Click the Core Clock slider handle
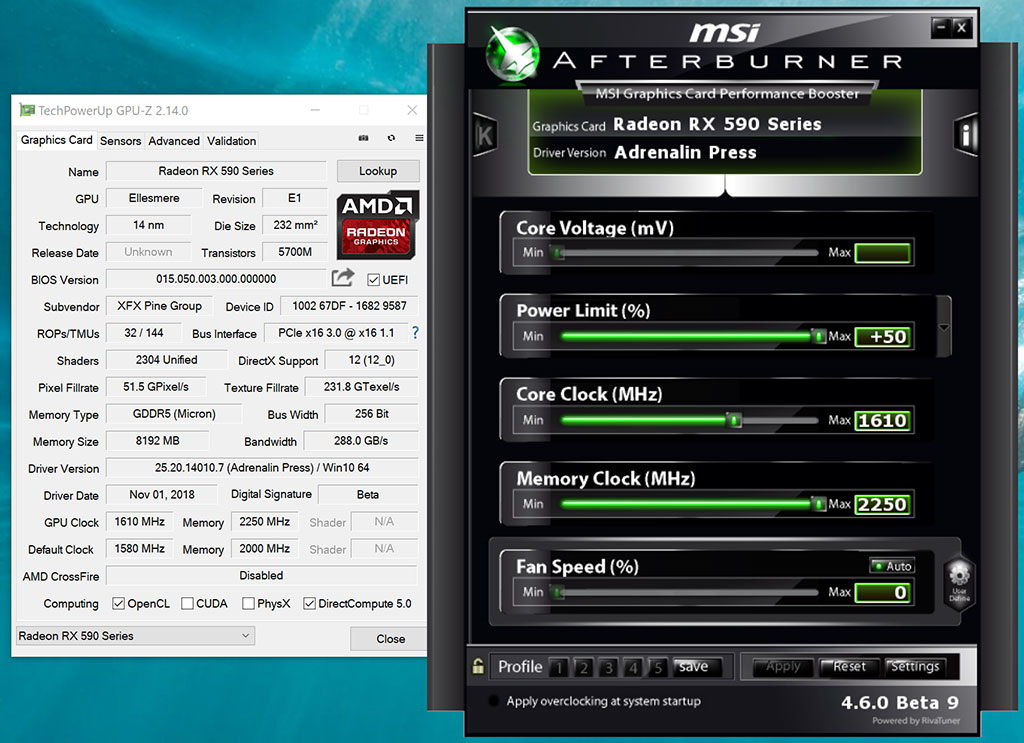This screenshot has width=1024, height=743. tap(734, 420)
